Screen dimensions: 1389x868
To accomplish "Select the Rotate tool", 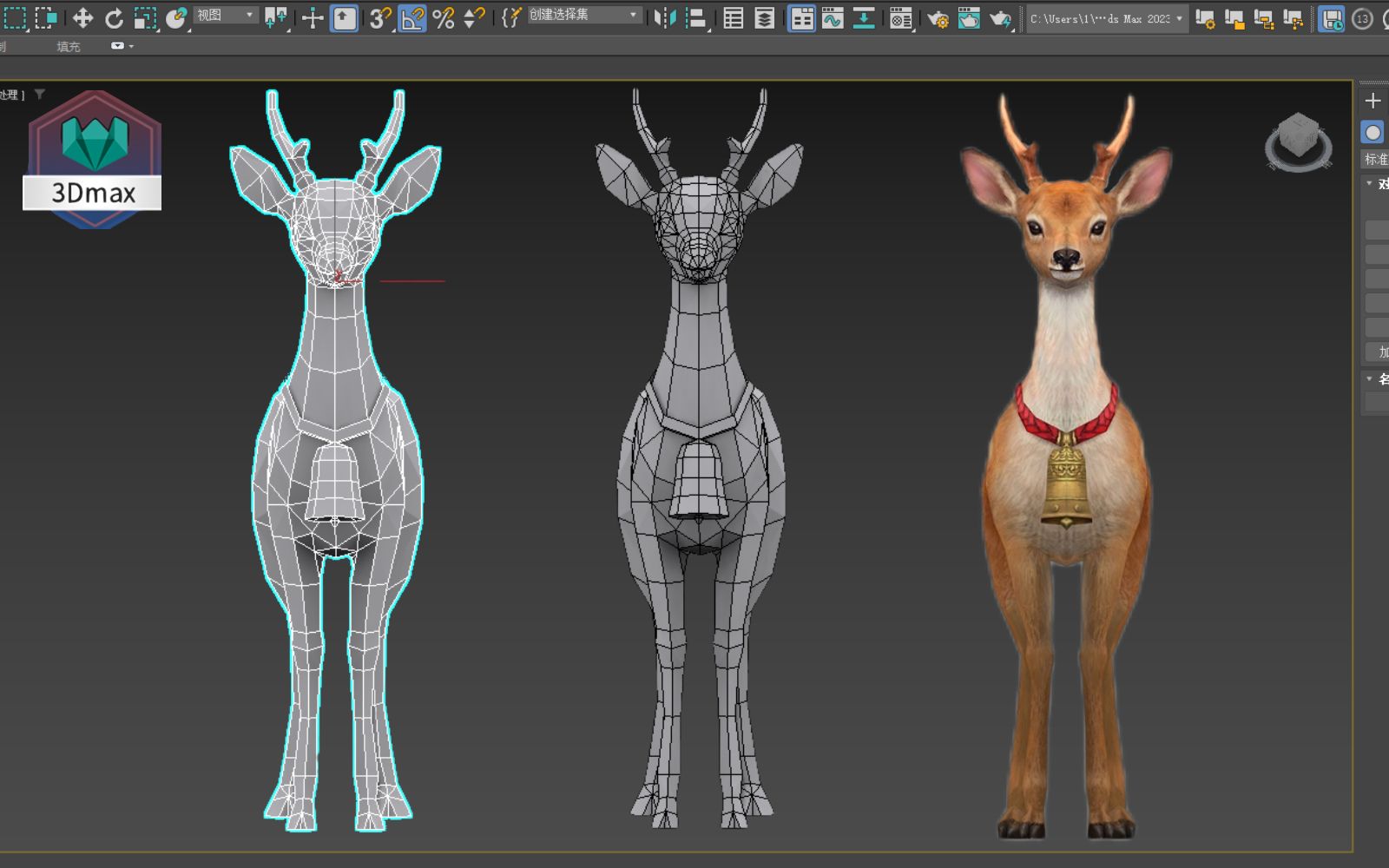I will point(114,16).
